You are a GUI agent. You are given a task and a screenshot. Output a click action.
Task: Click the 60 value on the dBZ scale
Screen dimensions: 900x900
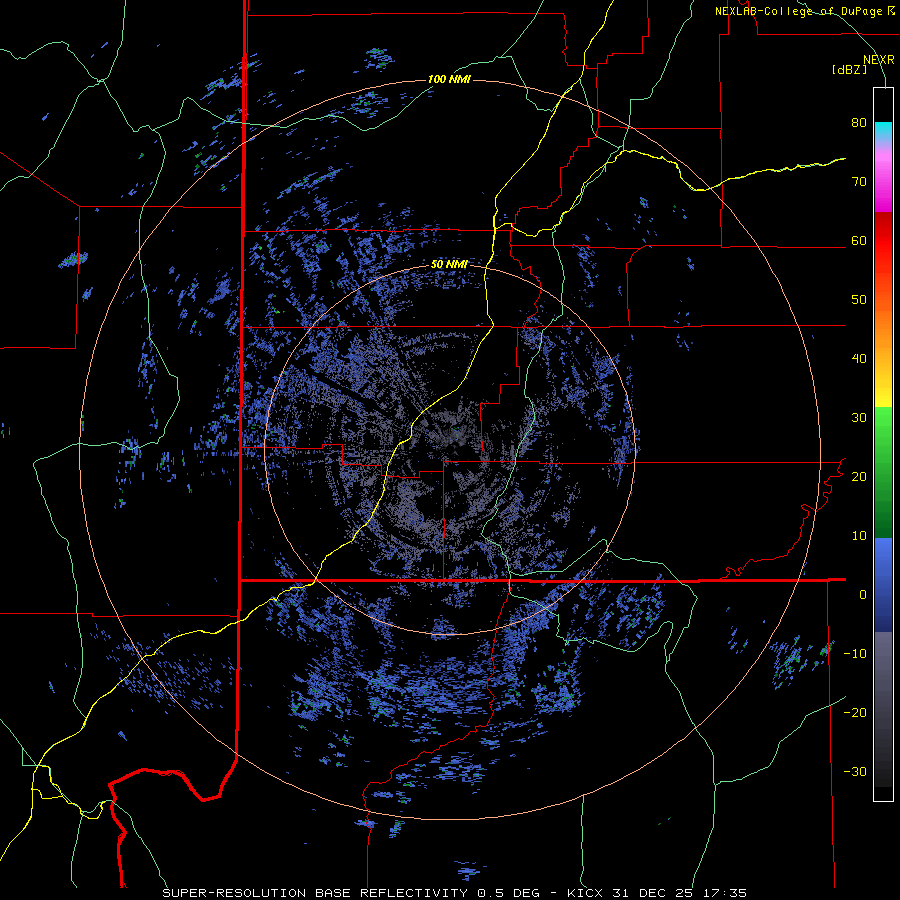pos(859,241)
